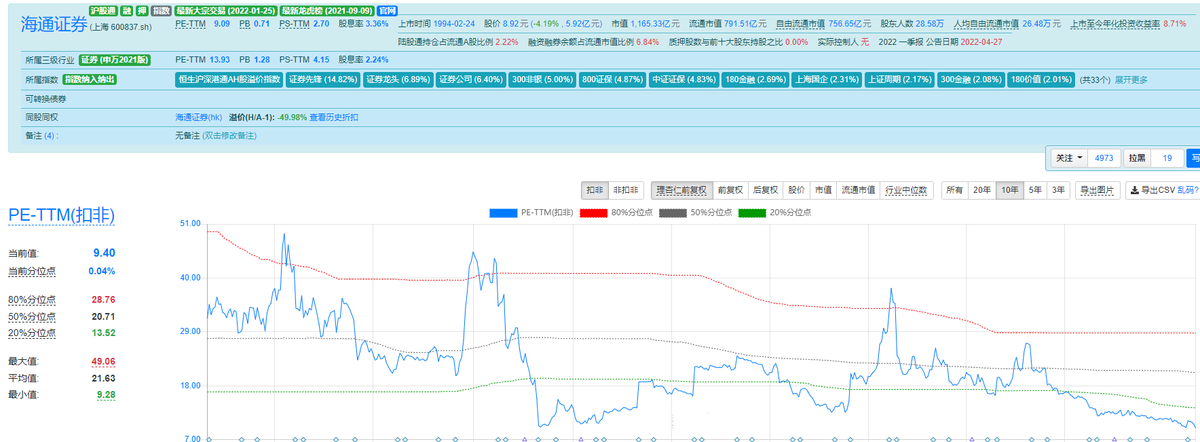Screen dimensions: 1200x442
Task: Switch chart overlay to 行业中位数
Action: (x=906, y=189)
